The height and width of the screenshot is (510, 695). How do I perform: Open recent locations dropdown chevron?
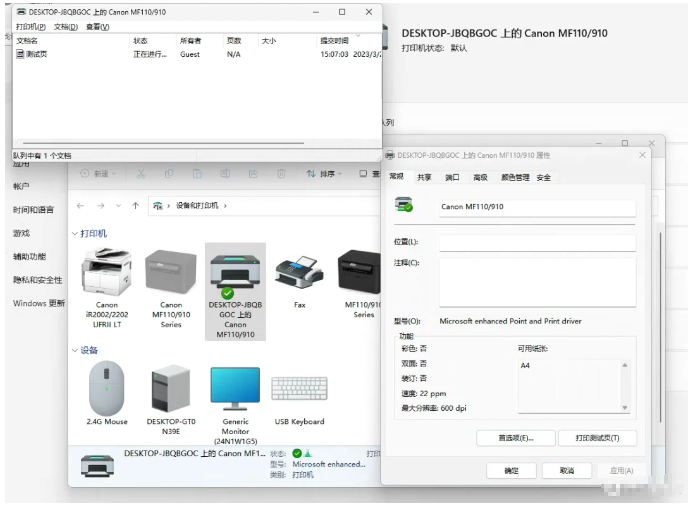click(x=118, y=206)
